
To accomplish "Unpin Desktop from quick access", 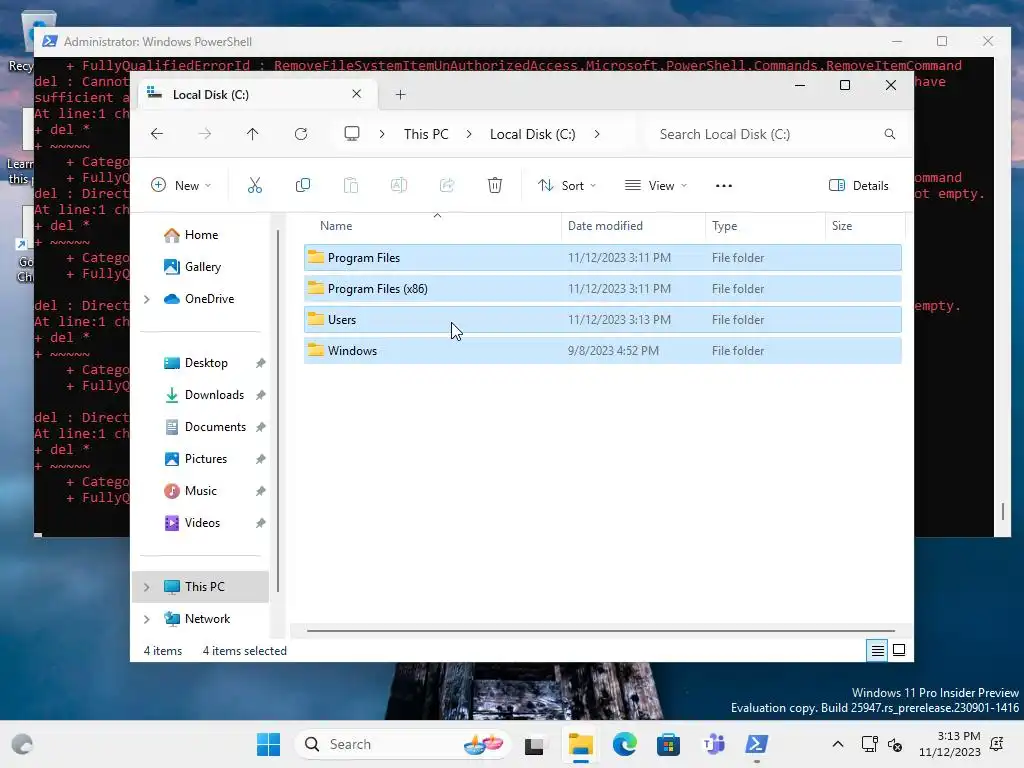I will (261, 363).
